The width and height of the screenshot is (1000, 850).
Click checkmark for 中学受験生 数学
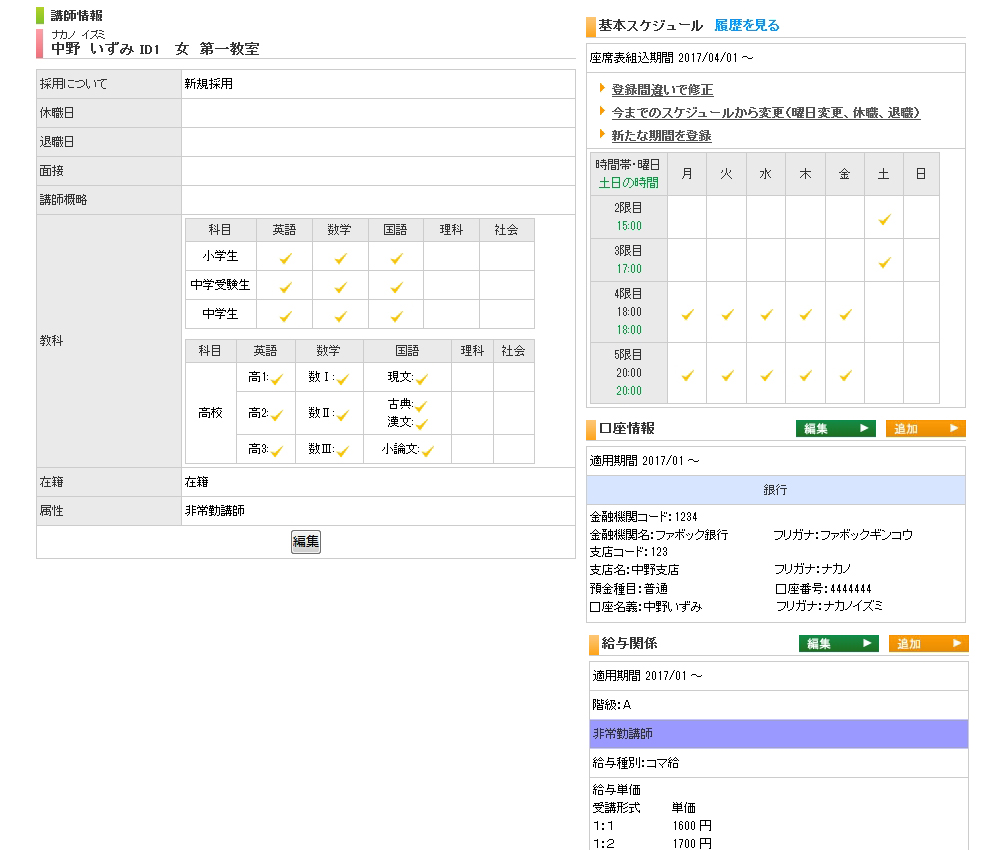pos(341,288)
